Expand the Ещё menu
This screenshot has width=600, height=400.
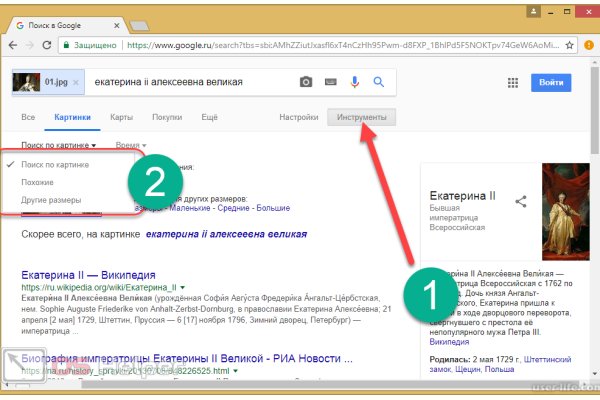click(209, 117)
